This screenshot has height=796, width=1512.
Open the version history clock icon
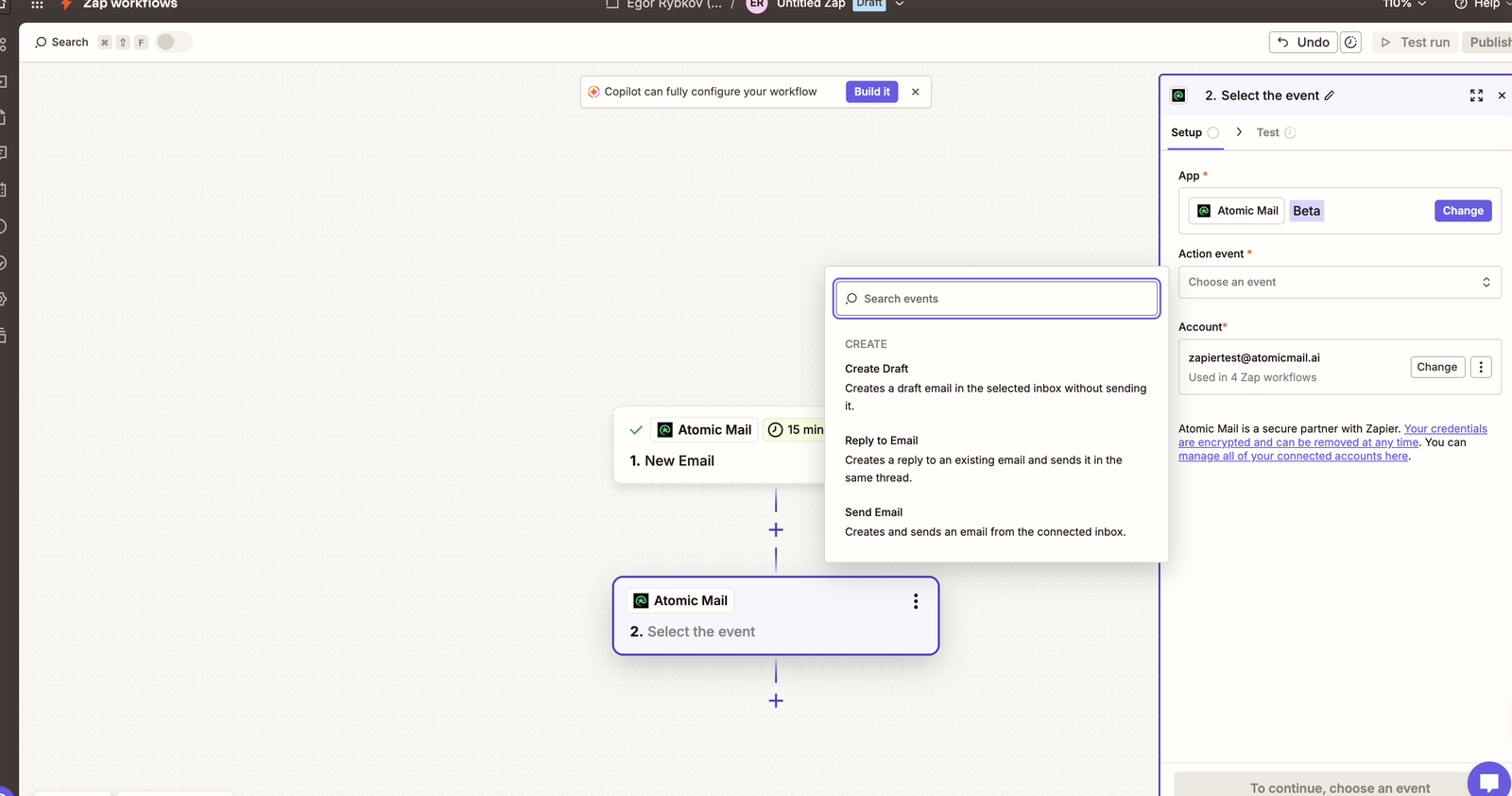click(1351, 43)
